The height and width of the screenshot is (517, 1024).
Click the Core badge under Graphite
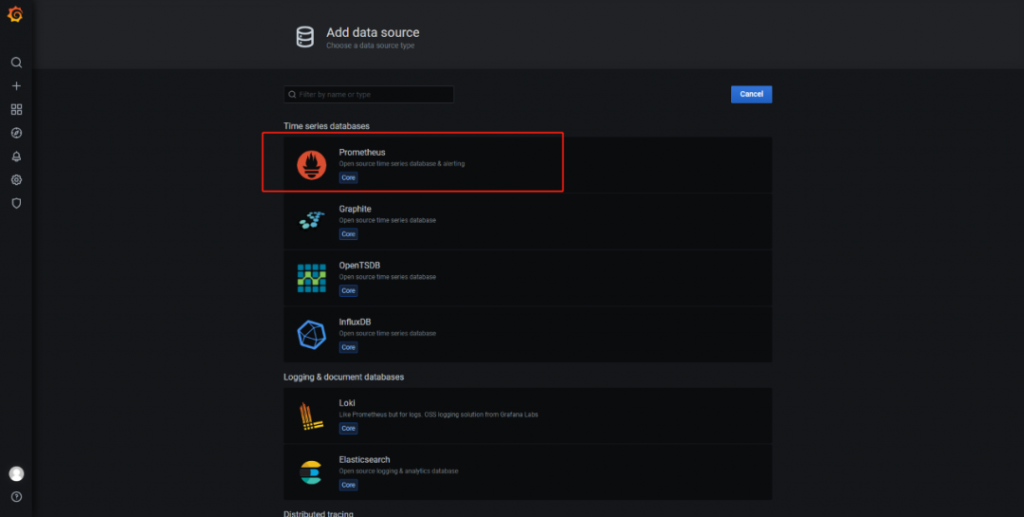tap(348, 234)
